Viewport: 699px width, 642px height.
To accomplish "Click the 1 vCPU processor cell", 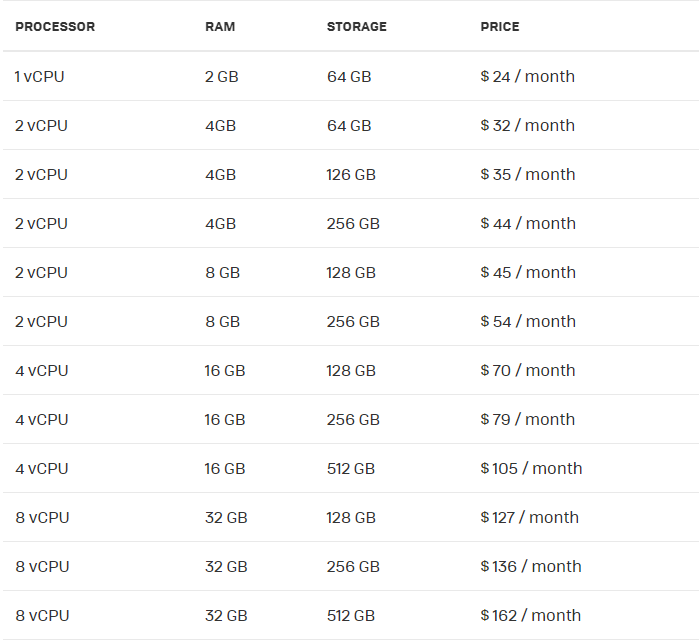I will pos(40,76).
